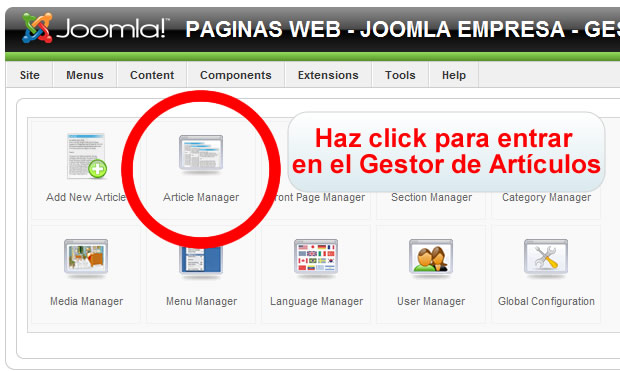Open the Category Manager link
This screenshot has width=620, height=371.
point(546,197)
